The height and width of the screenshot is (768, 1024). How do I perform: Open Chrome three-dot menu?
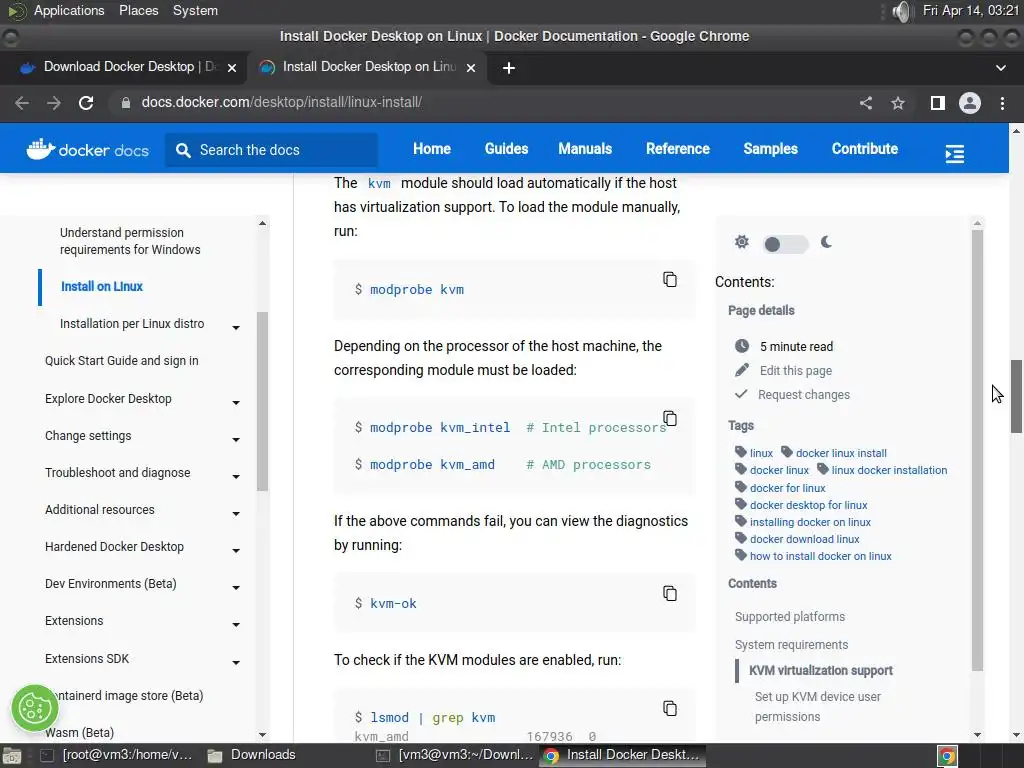coord(1002,103)
